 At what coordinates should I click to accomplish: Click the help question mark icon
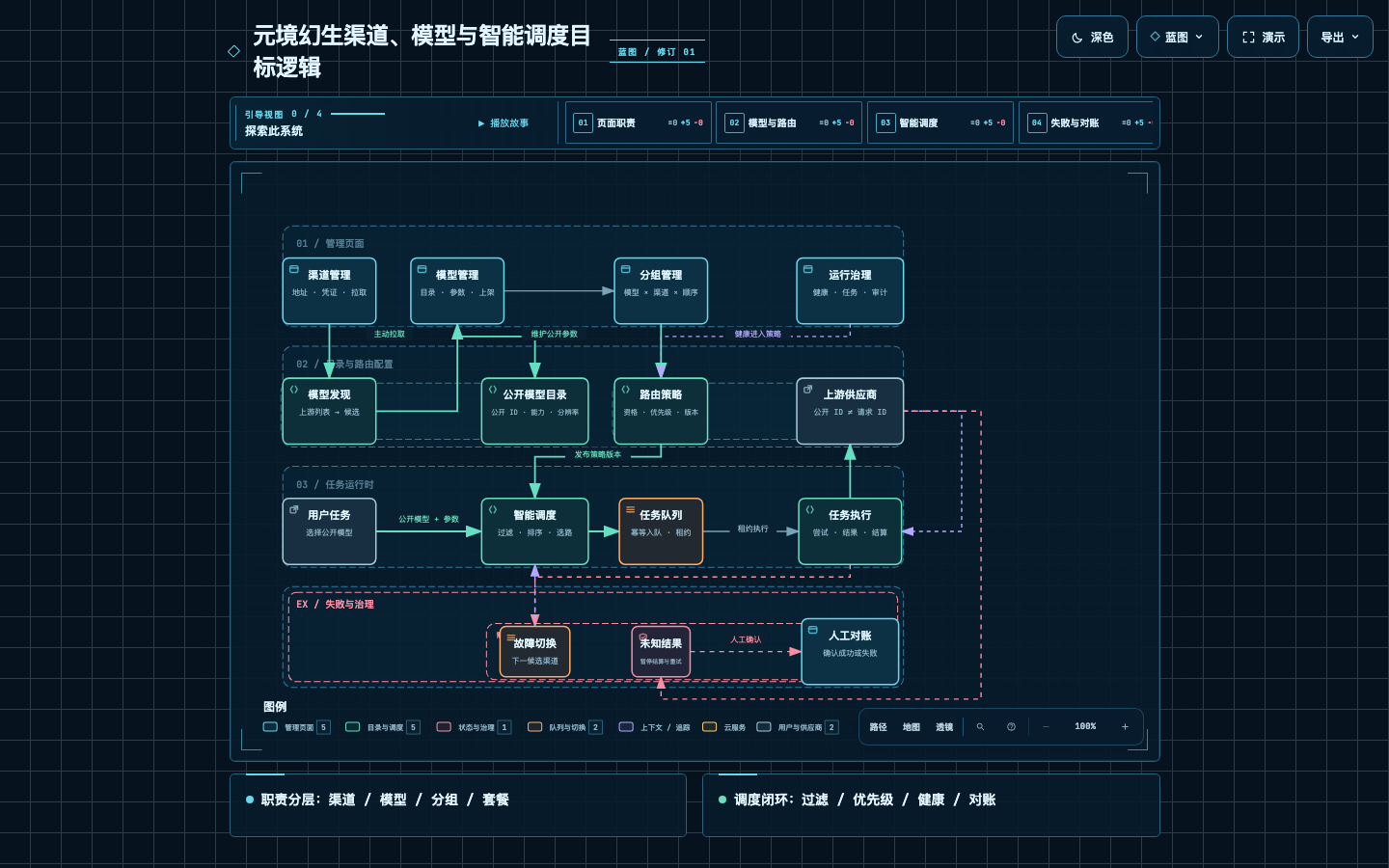[x=1011, y=727]
